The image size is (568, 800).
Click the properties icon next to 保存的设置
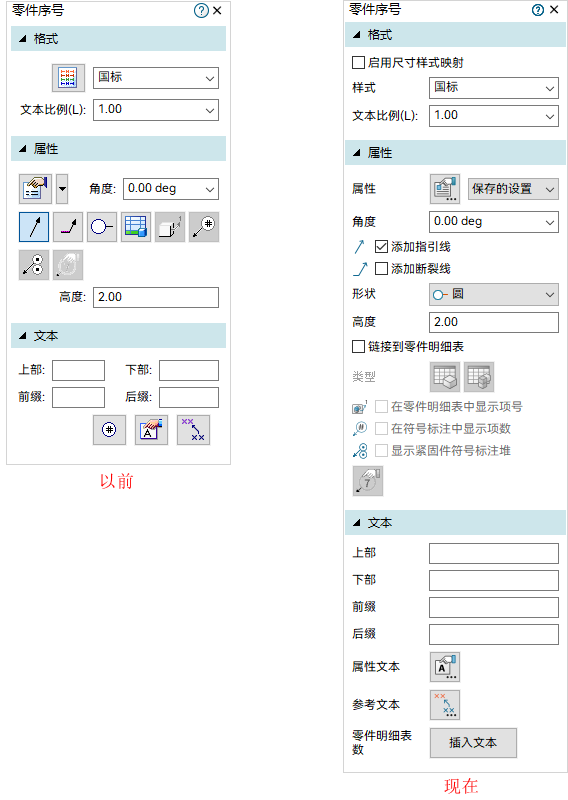[x=444, y=189]
